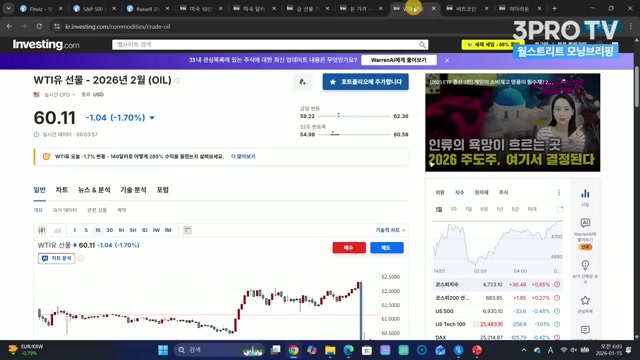Select the 1W chart interval
This screenshot has height=360, width=640.
(x=156, y=230)
